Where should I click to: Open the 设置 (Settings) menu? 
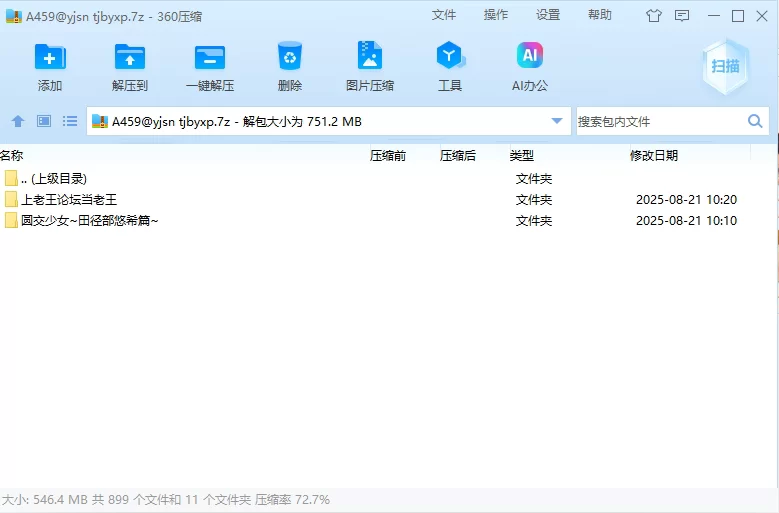point(548,15)
